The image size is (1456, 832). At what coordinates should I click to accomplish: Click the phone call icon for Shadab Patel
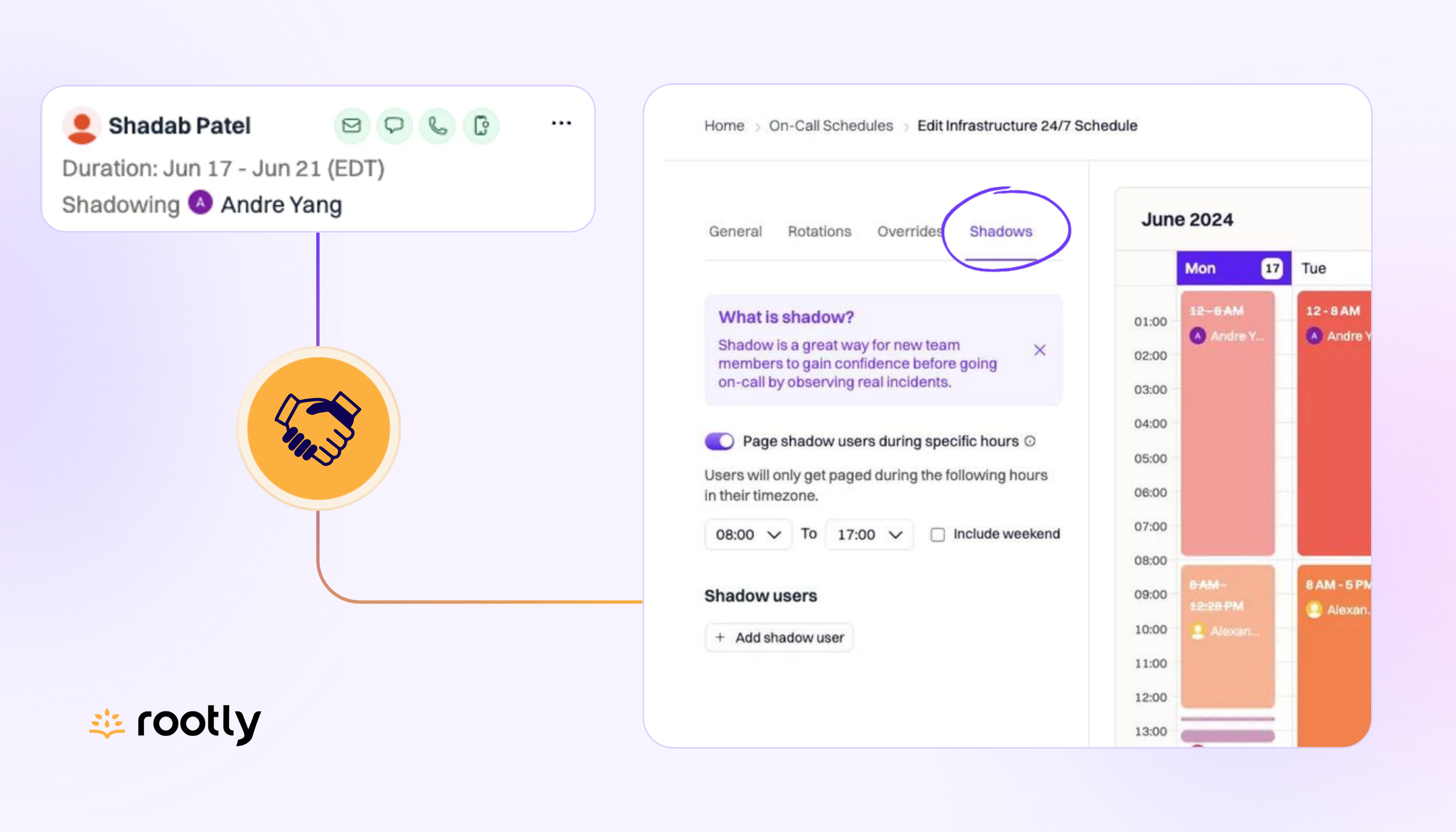[438, 126]
